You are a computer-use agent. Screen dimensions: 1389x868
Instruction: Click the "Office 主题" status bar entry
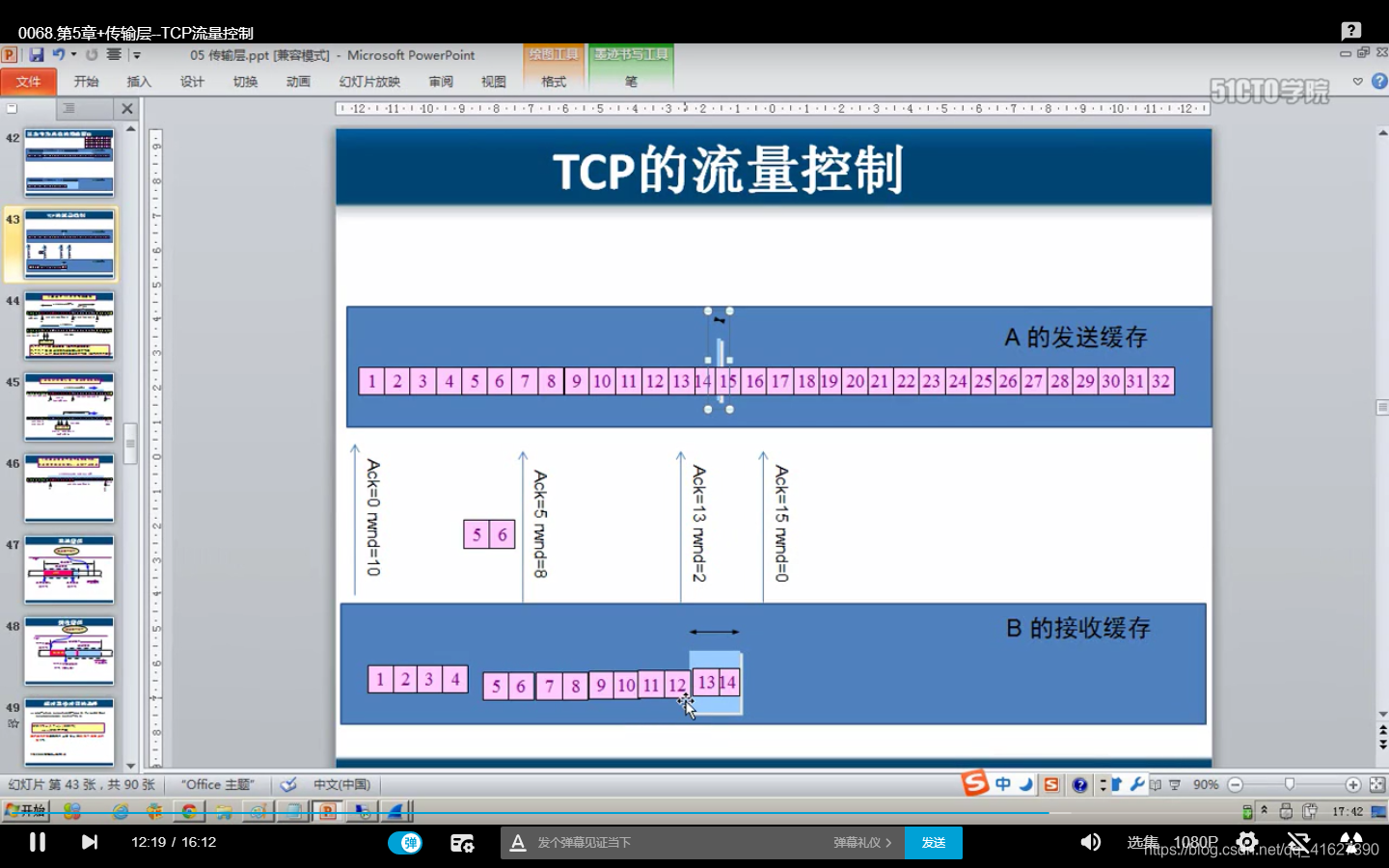218,784
